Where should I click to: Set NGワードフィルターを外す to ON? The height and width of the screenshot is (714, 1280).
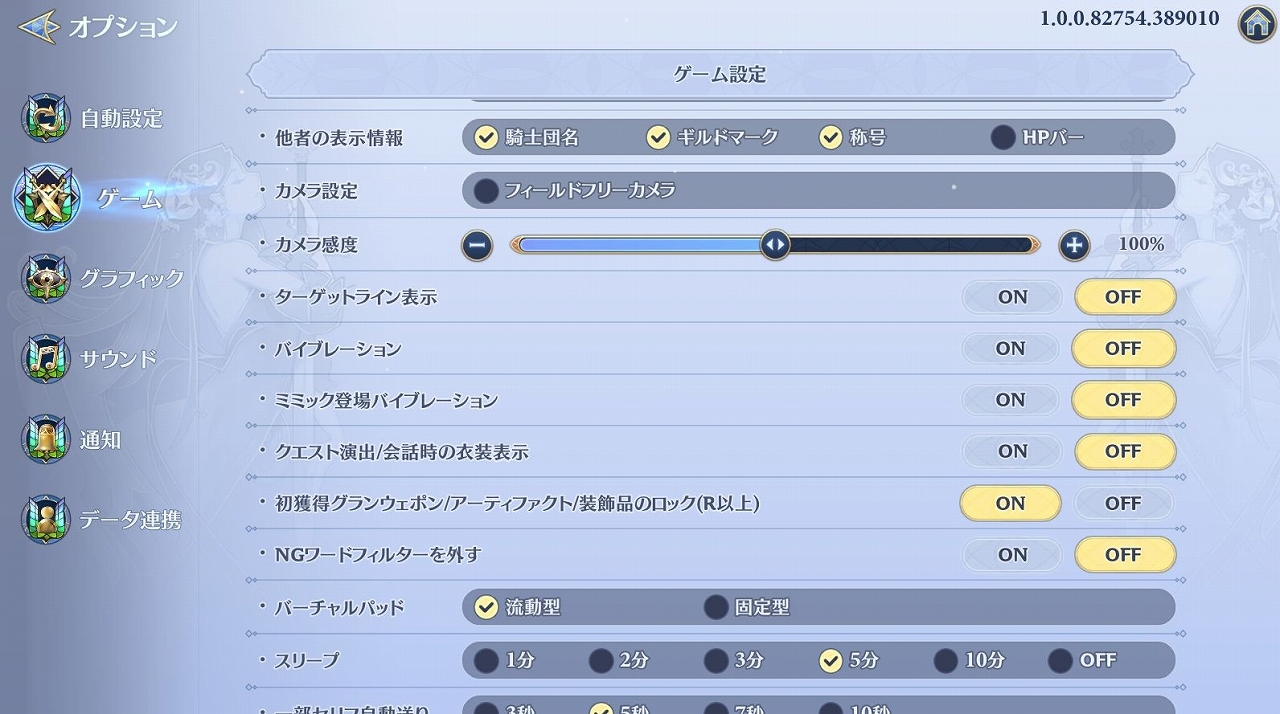pyautogui.click(x=1012, y=555)
